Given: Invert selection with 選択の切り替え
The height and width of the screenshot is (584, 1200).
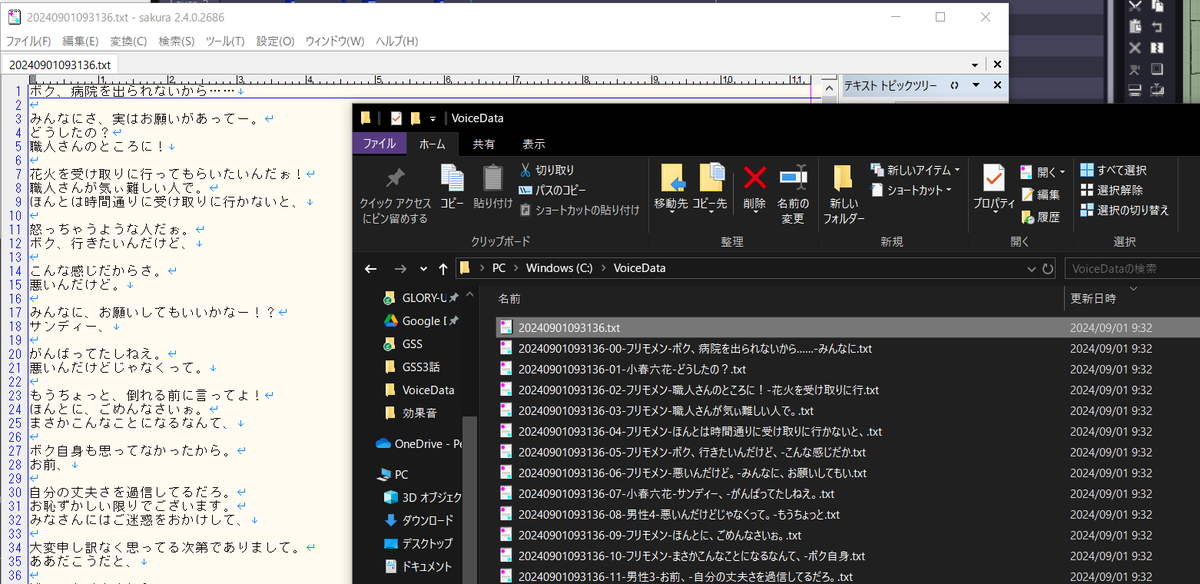Looking at the screenshot, I should pyautogui.click(x=1124, y=210).
